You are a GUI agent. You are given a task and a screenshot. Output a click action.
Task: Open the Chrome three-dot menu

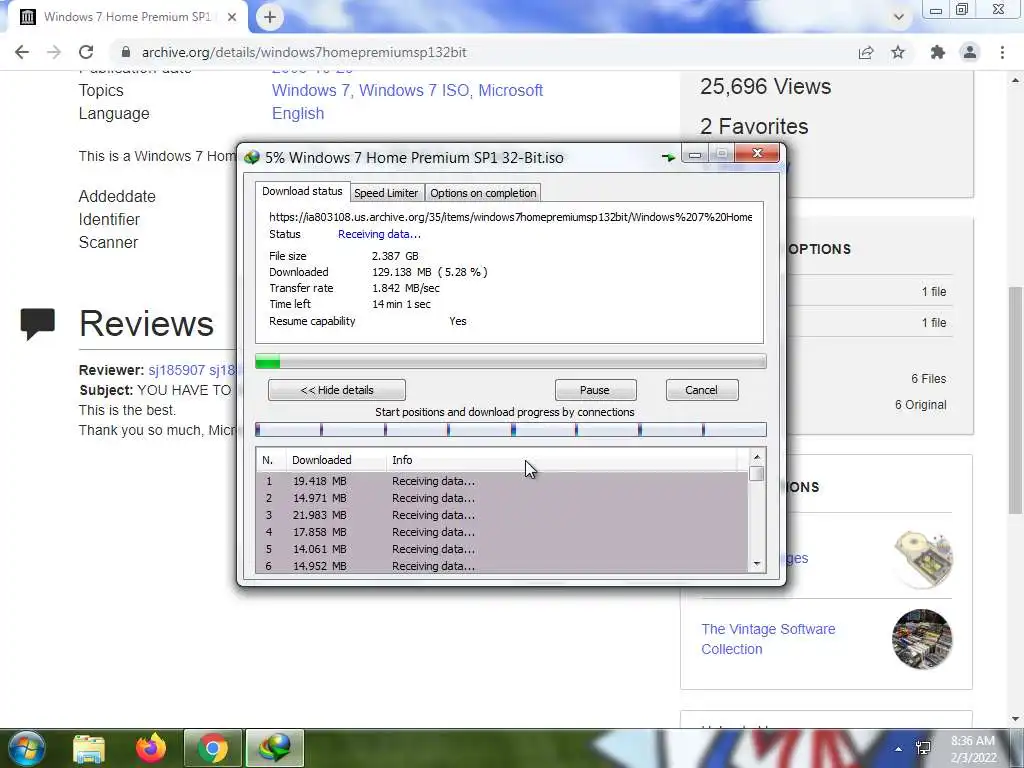pos(1002,52)
